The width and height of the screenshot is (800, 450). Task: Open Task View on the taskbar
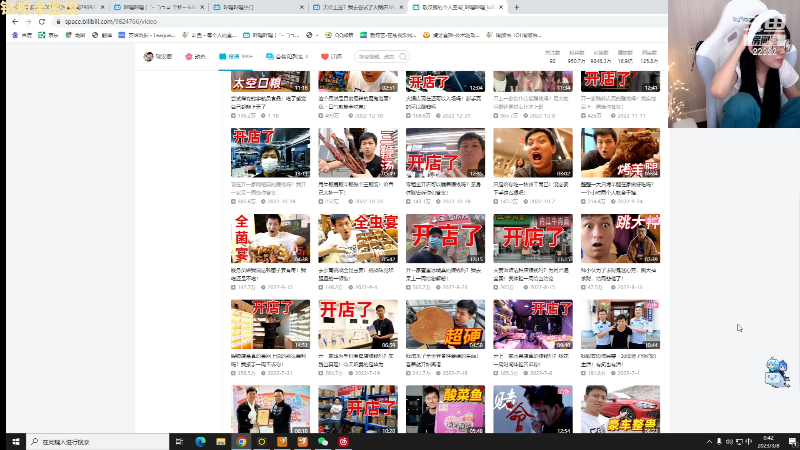[x=179, y=442]
